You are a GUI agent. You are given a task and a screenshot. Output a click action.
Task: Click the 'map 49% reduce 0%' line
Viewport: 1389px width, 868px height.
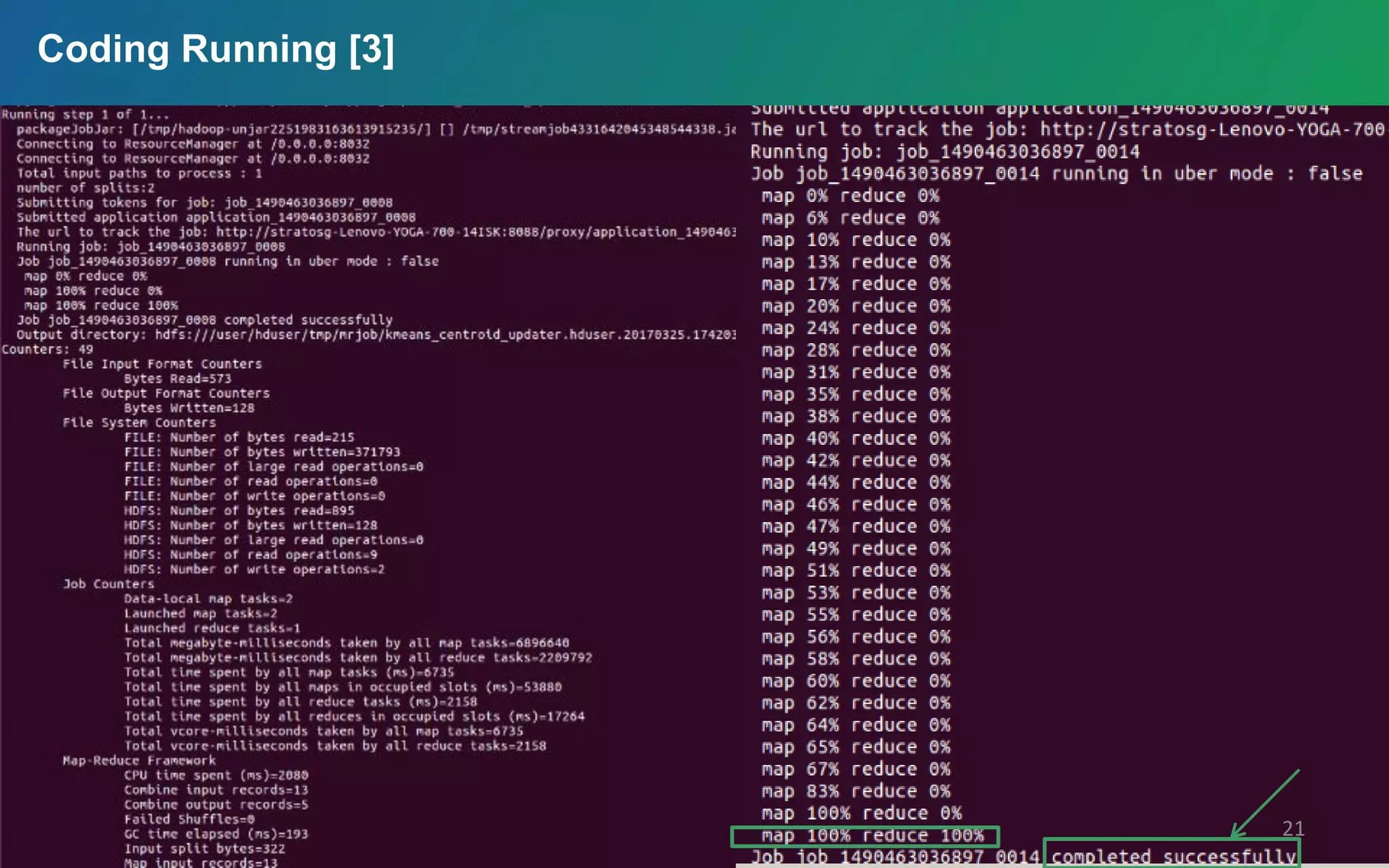tap(856, 549)
